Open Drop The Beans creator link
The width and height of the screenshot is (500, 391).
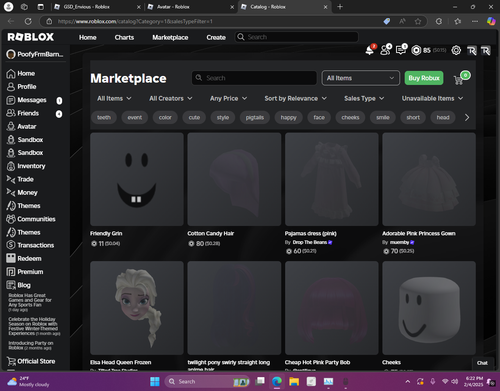pyautogui.click(x=310, y=242)
